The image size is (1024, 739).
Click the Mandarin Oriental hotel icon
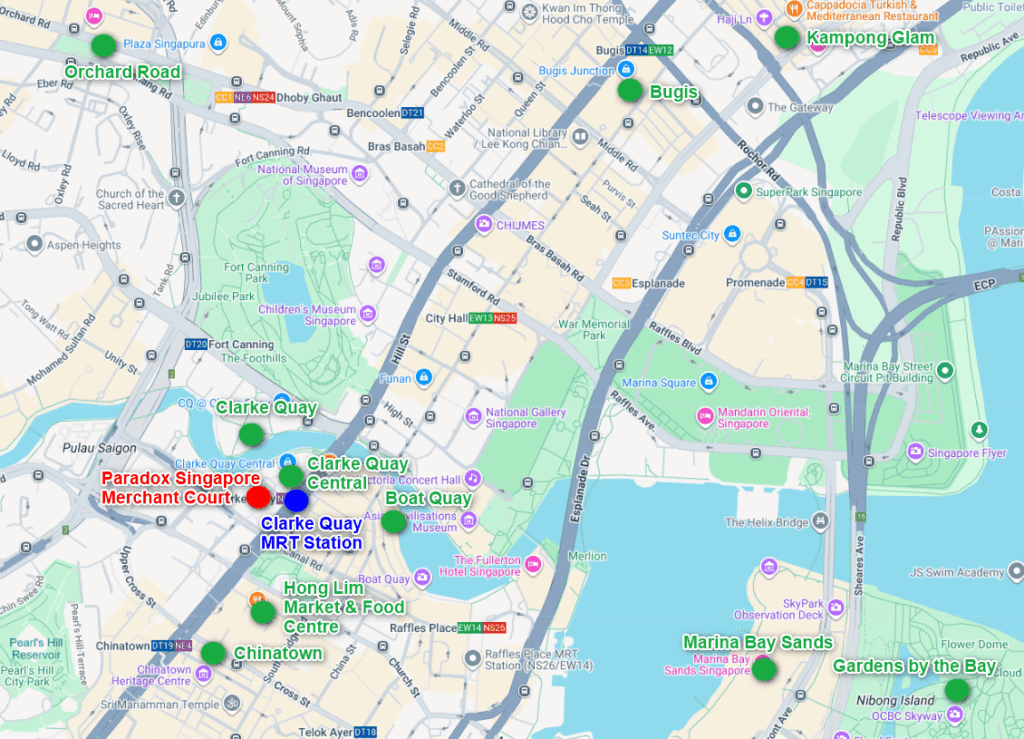pos(705,416)
